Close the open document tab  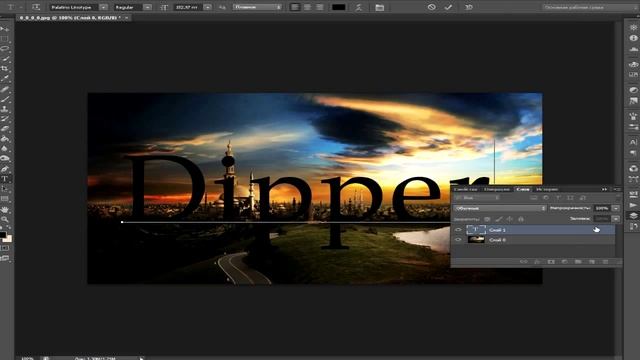coord(127,18)
